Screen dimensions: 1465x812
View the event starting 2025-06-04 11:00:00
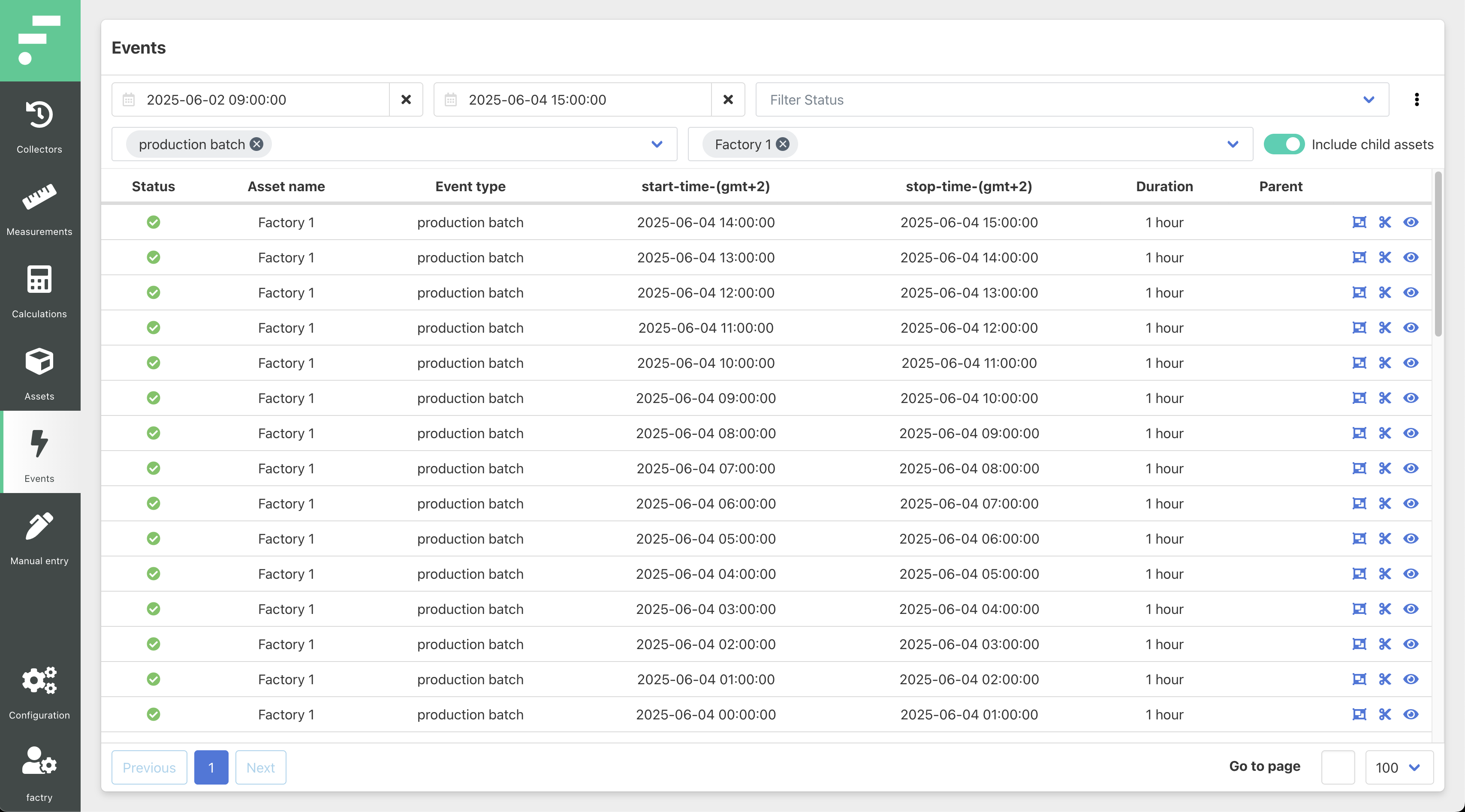click(1411, 328)
